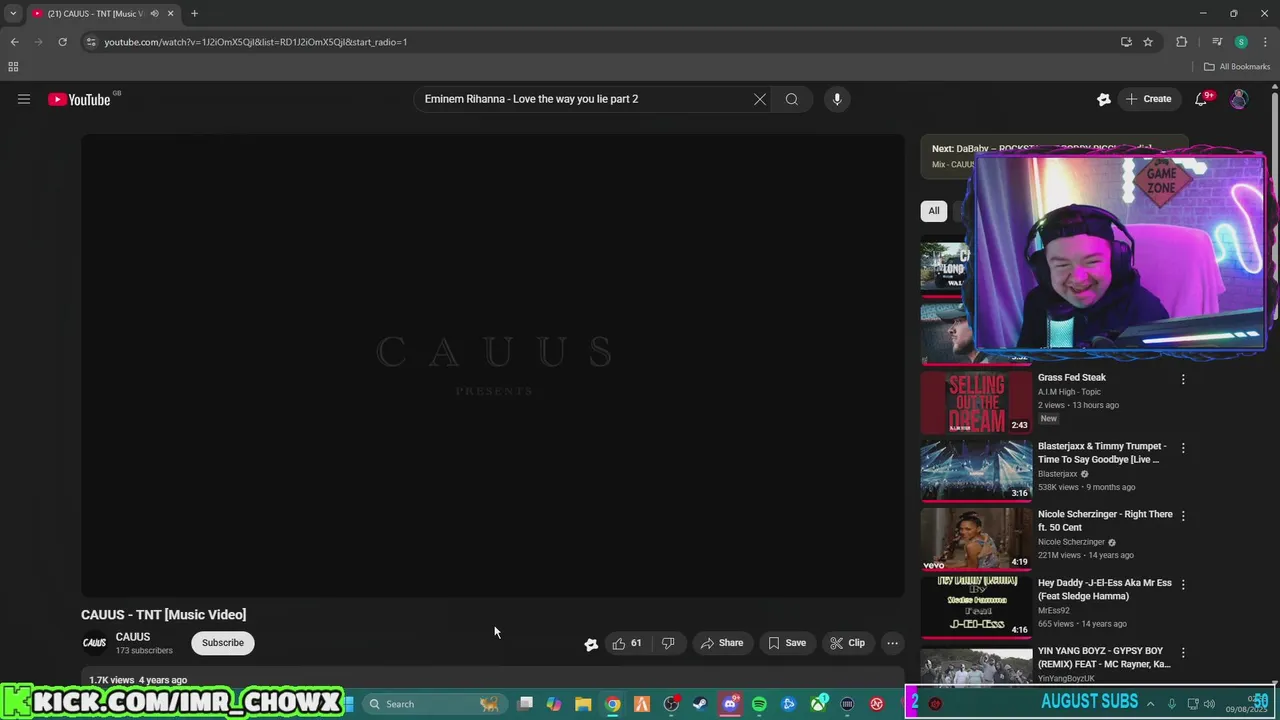This screenshot has height=720, width=1280.
Task: Open options for Blasterjaxx video
Action: (1183, 448)
